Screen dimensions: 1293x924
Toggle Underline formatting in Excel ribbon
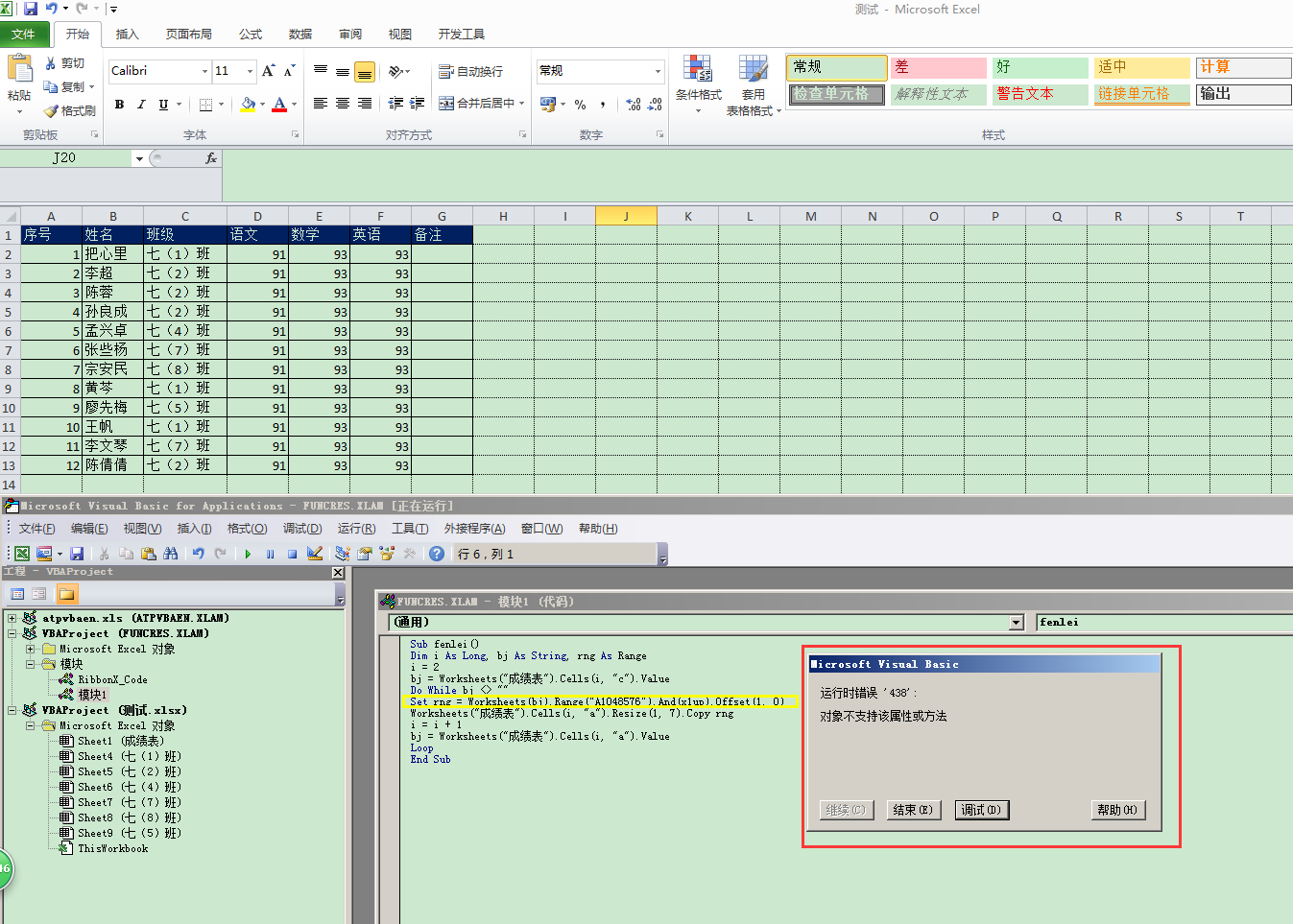tap(163, 104)
